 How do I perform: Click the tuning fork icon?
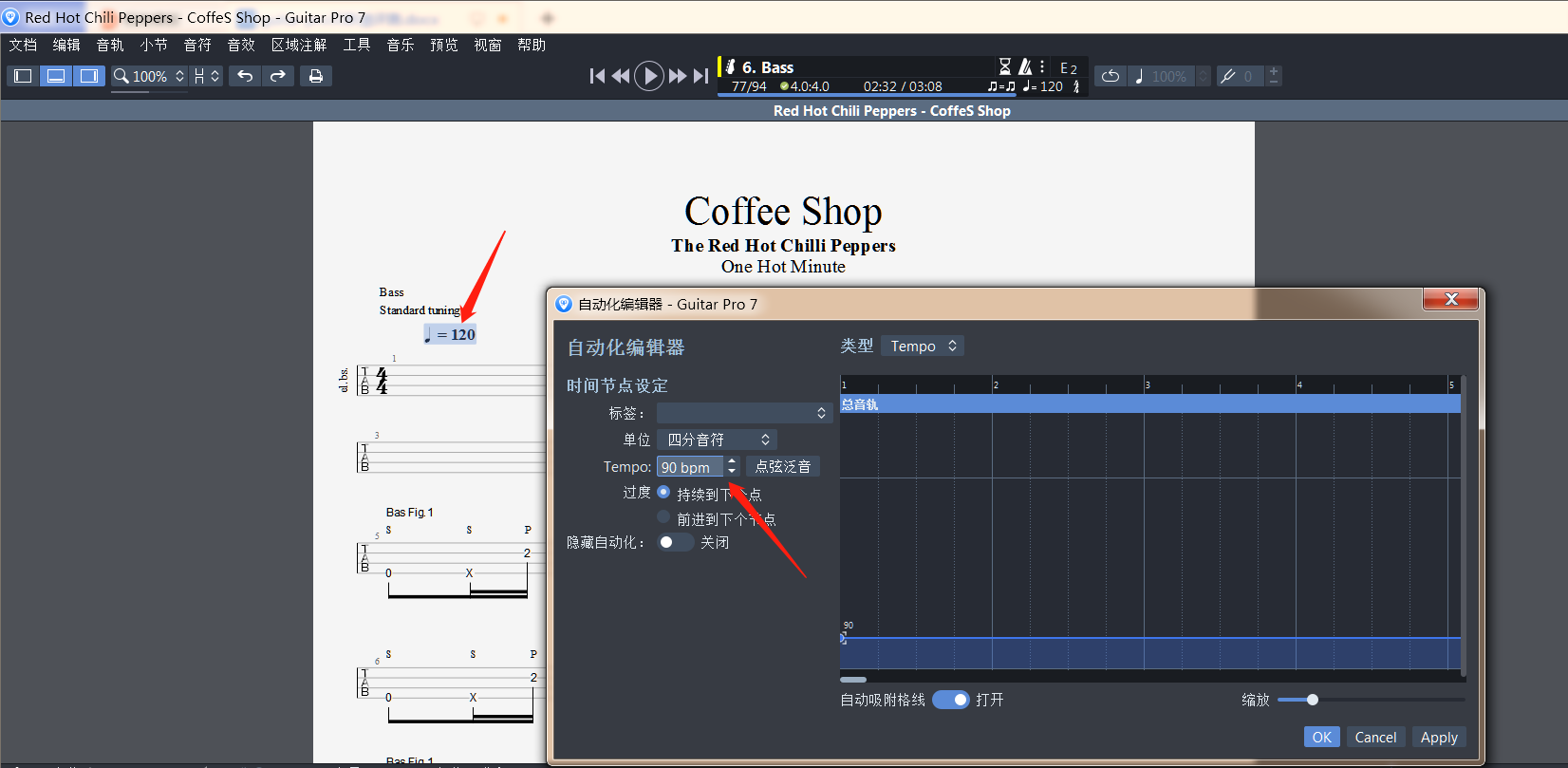1228,76
